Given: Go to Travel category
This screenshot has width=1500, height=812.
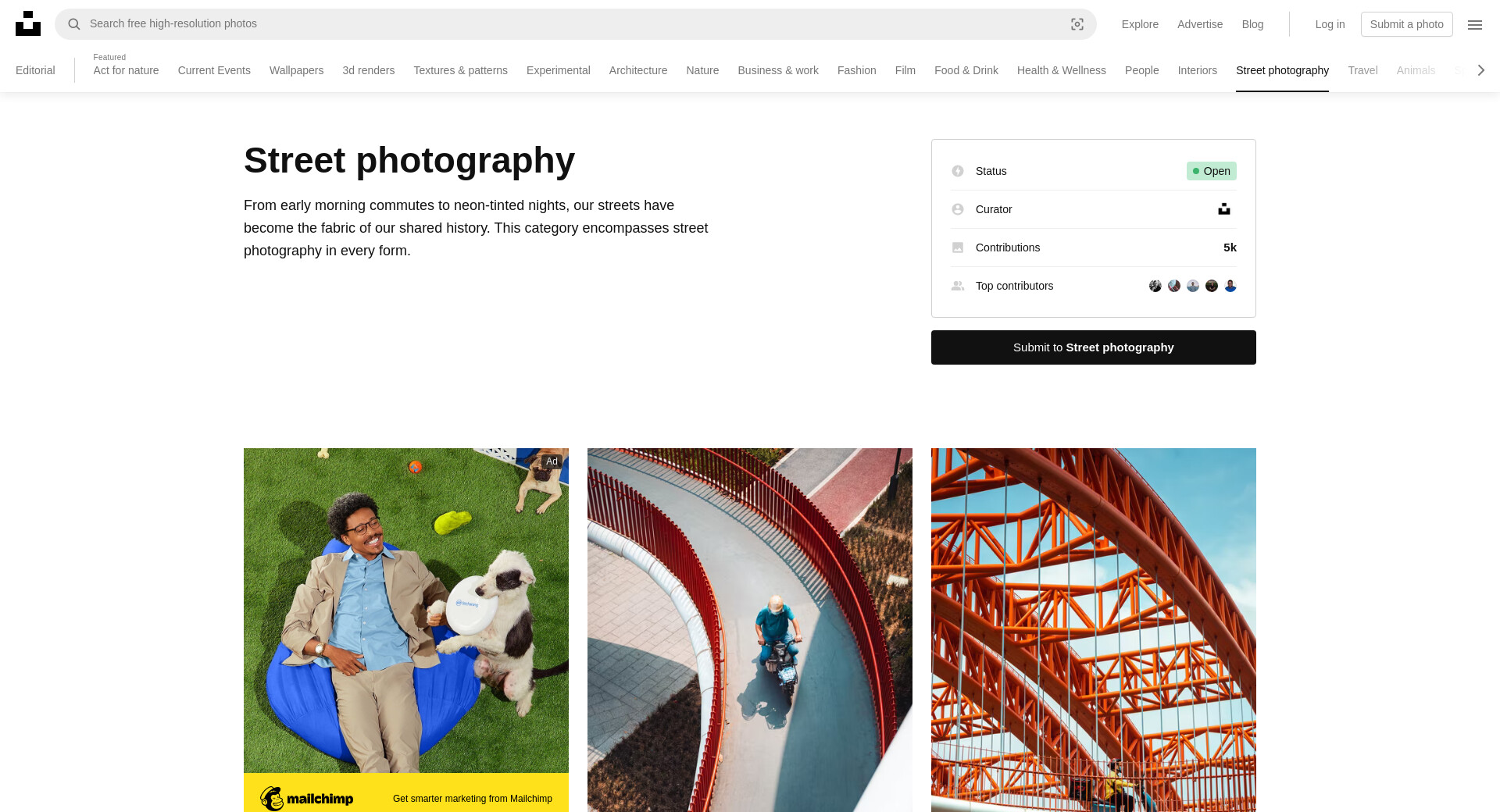Looking at the screenshot, I should [1362, 70].
